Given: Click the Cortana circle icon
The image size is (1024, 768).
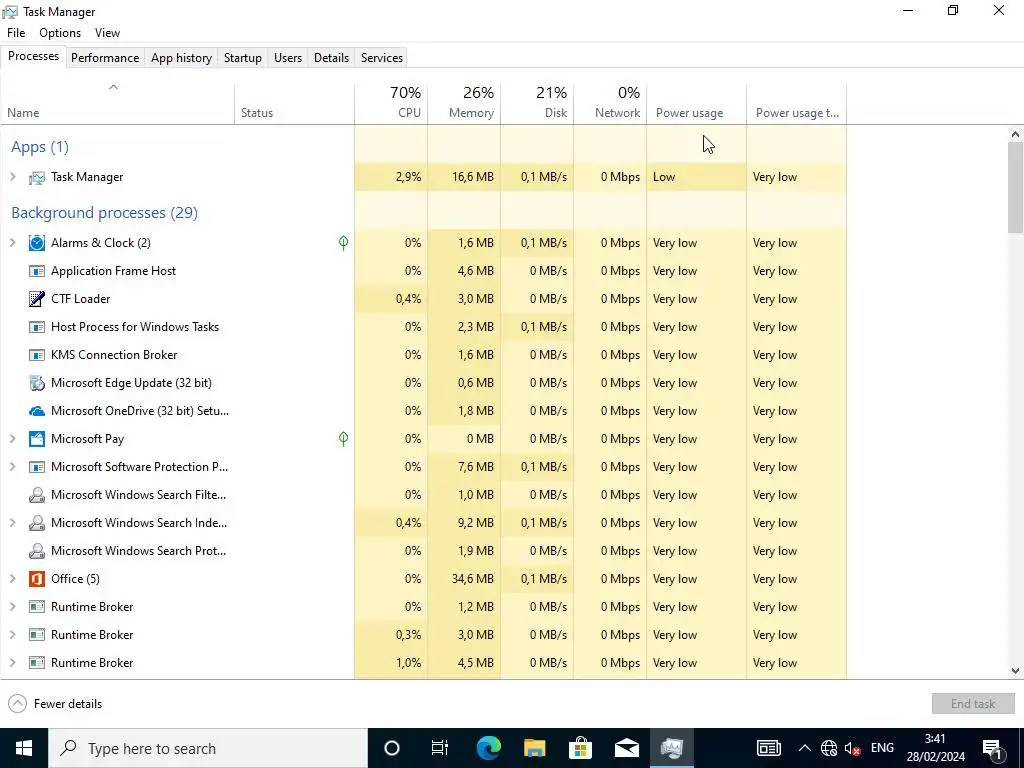Looking at the screenshot, I should [x=392, y=748].
